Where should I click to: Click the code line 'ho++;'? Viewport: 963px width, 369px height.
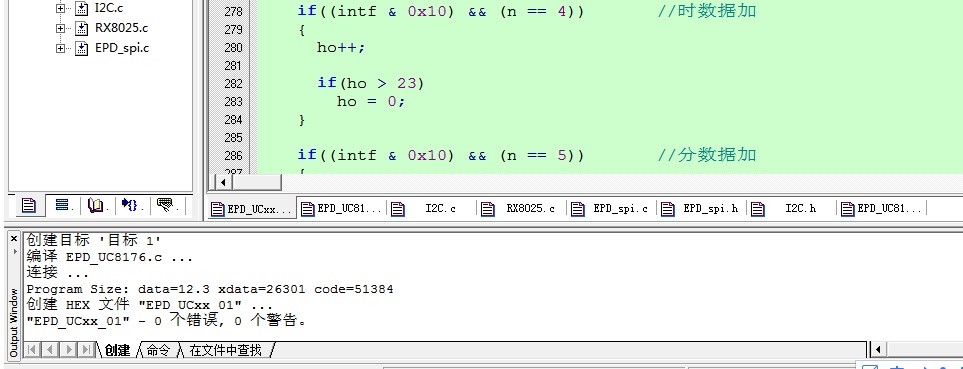coord(341,47)
